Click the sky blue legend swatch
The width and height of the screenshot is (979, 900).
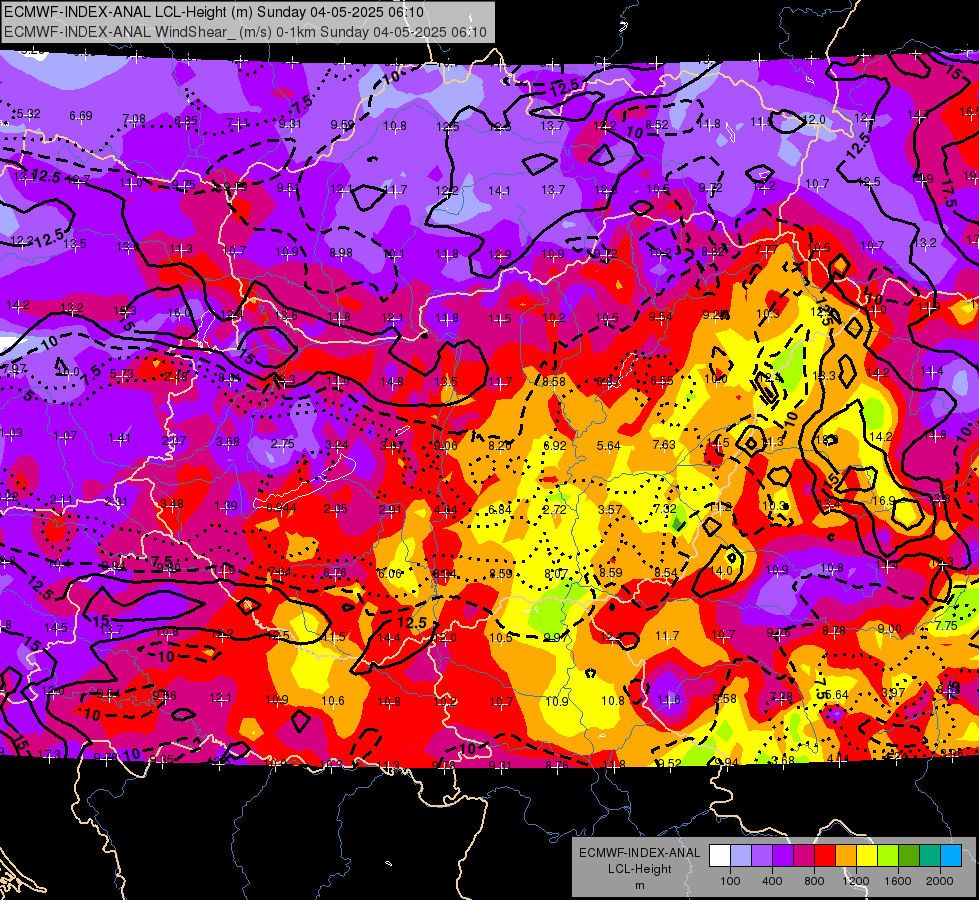click(x=952, y=856)
